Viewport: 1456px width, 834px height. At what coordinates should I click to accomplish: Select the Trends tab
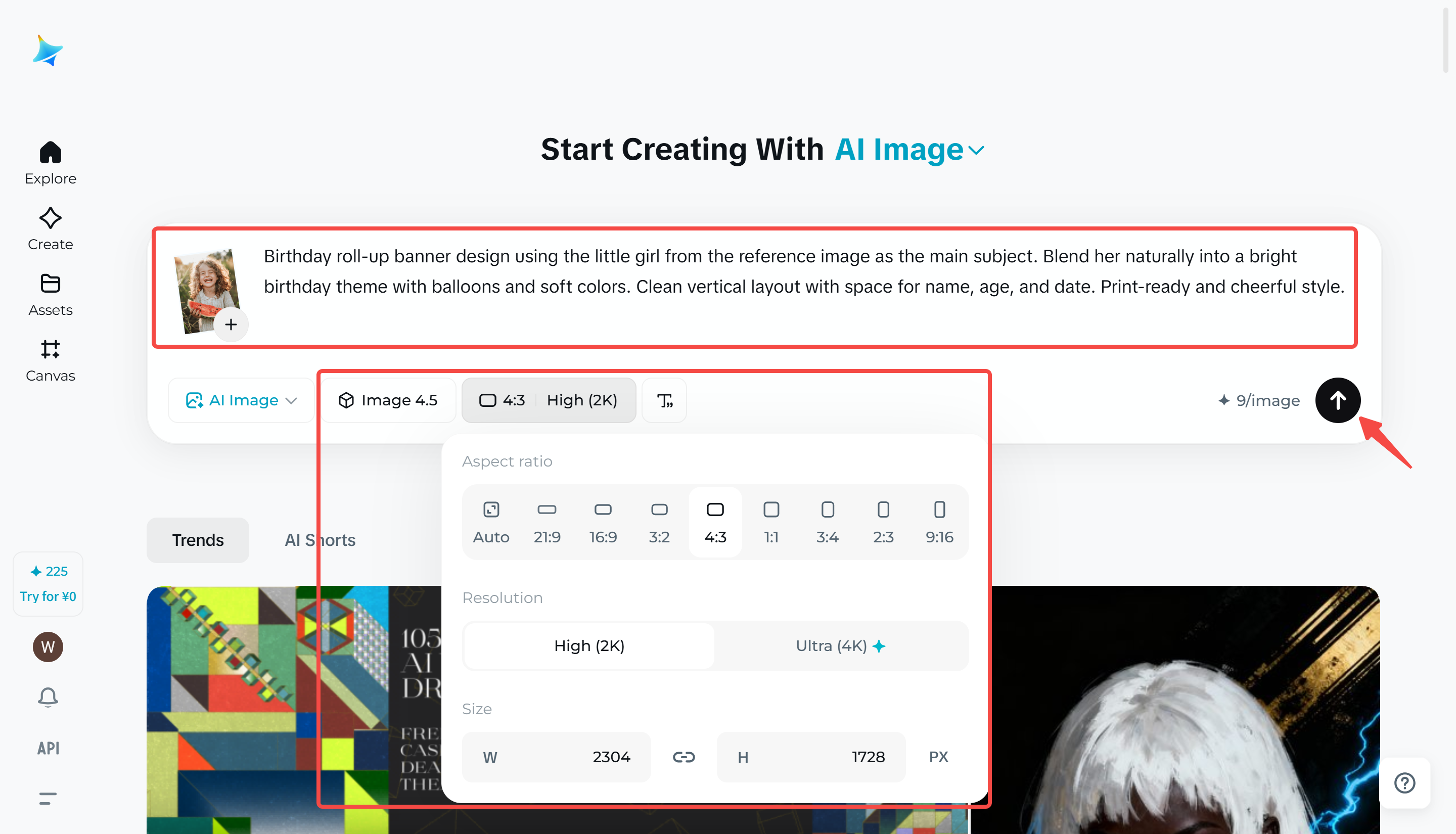198,540
